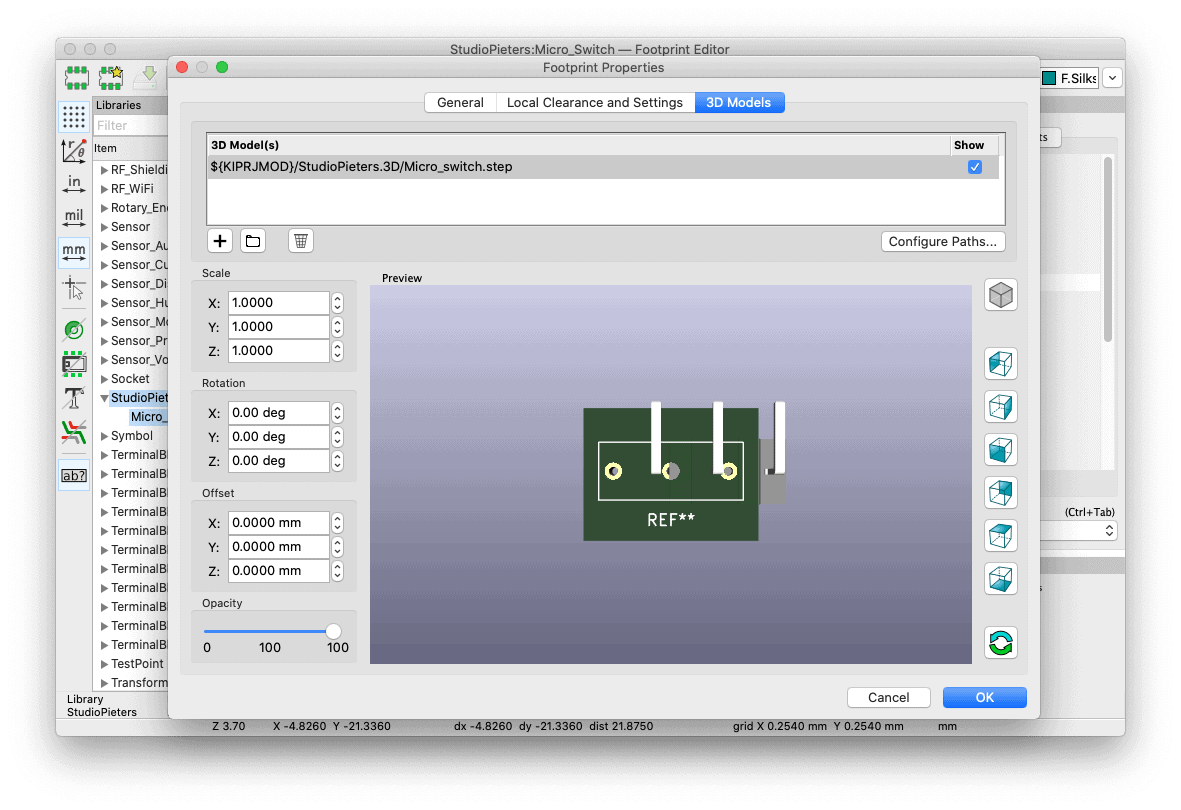Open Configure Paths dialog

(943, 241)
